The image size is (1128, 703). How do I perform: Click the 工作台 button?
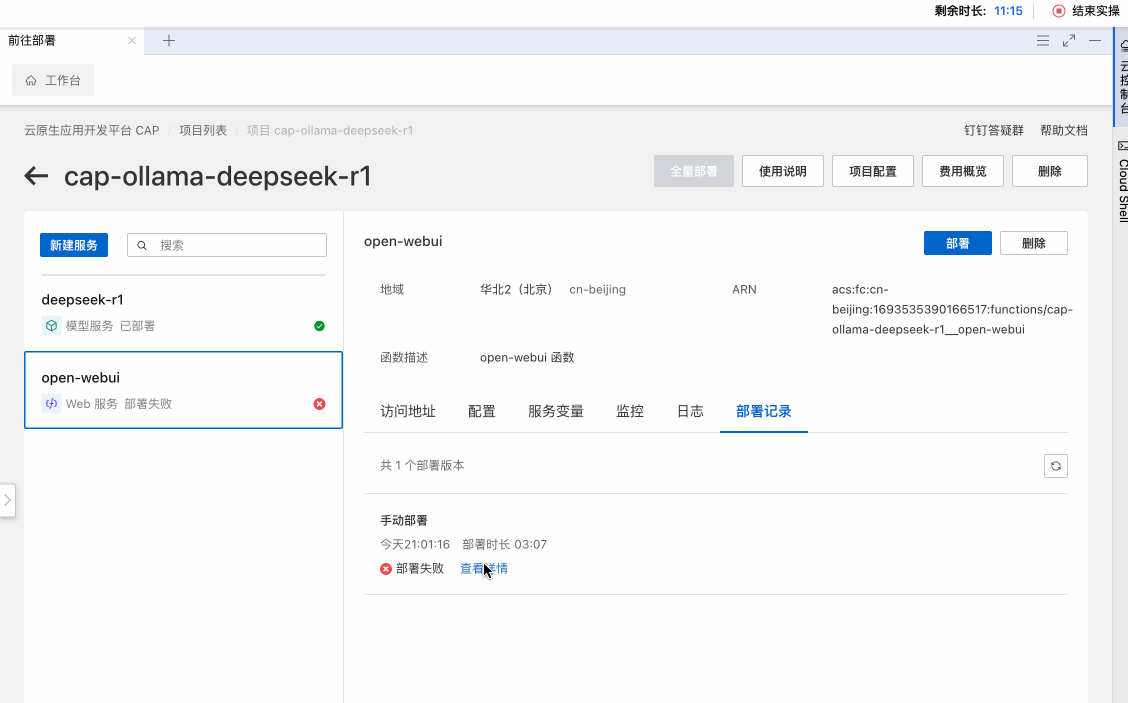click(53, 81)
